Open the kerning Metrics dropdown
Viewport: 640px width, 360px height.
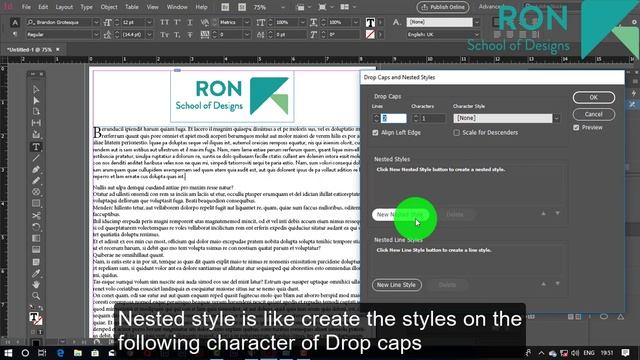click(247, 22)
